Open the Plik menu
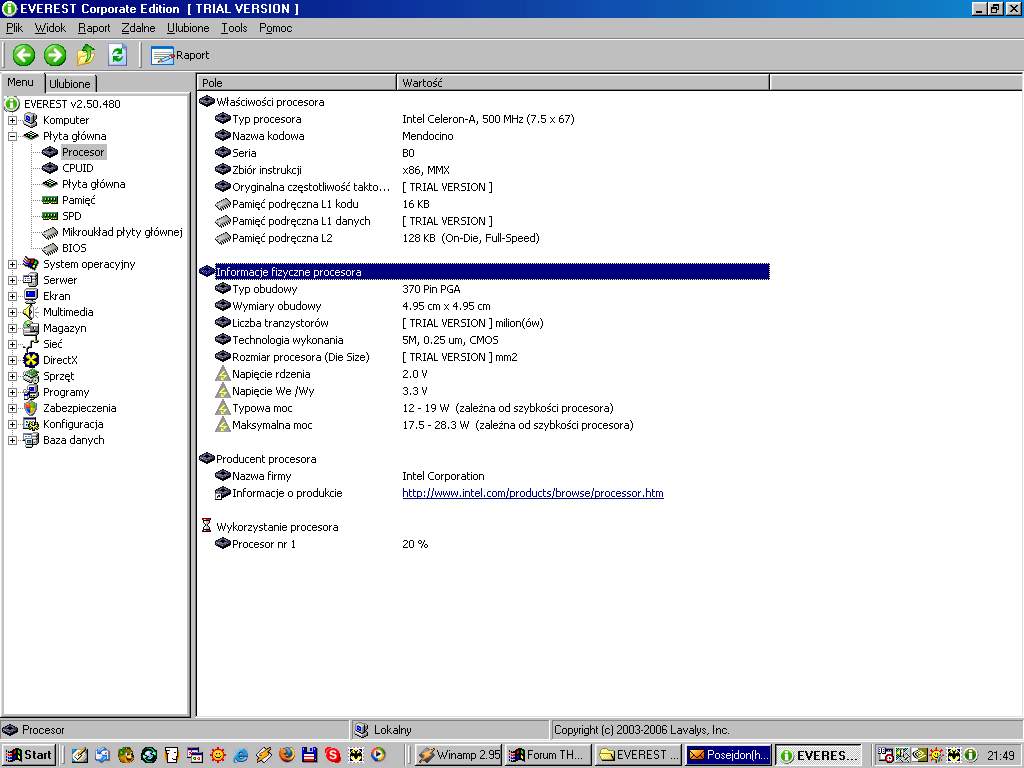 tap(14, 28)
